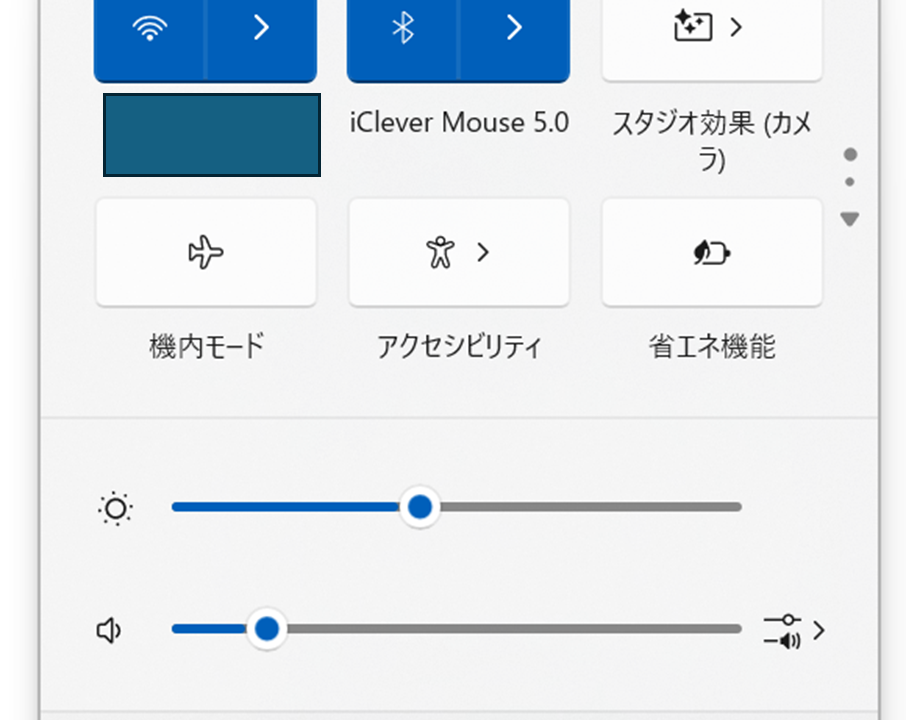Viewport: 906px width, 720px height.
Task: Click the brightness slider thumb
Action: tap(420, 507)
